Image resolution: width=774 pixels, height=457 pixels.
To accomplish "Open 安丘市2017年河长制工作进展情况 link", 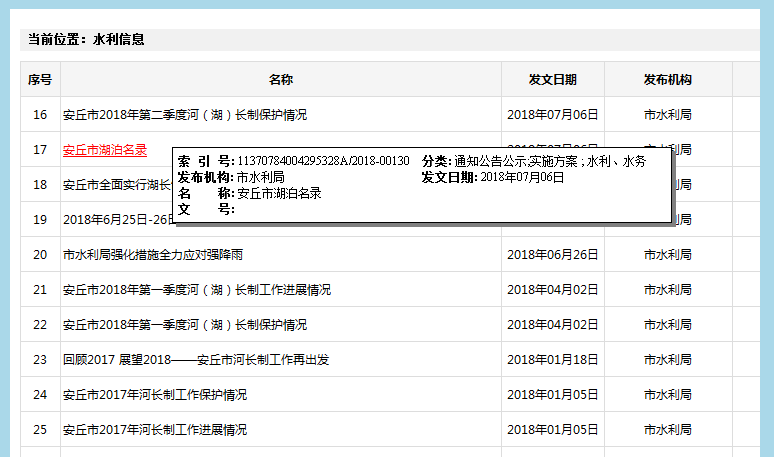I will 155,430.
